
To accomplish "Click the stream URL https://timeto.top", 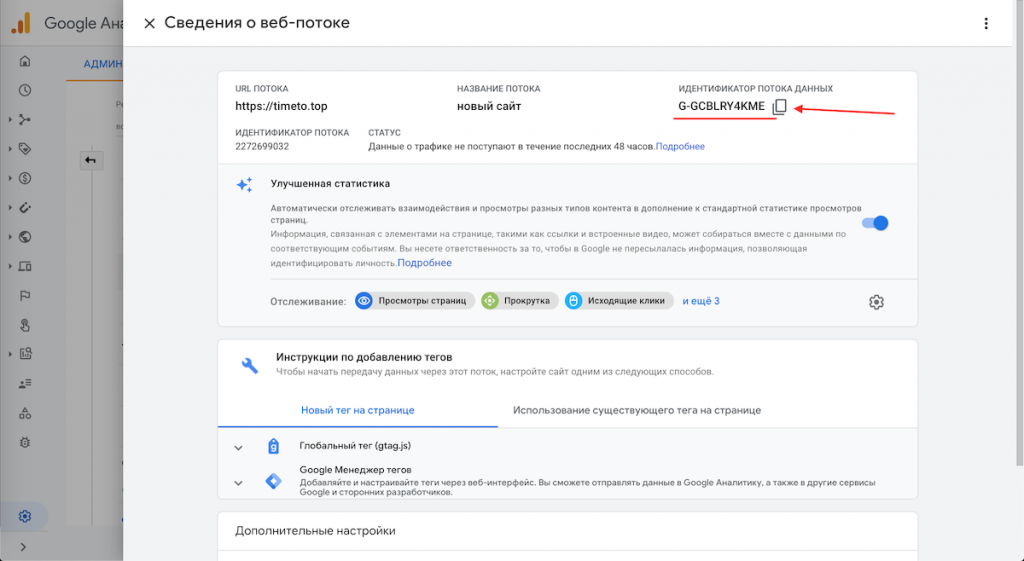I will pos(281,106).
